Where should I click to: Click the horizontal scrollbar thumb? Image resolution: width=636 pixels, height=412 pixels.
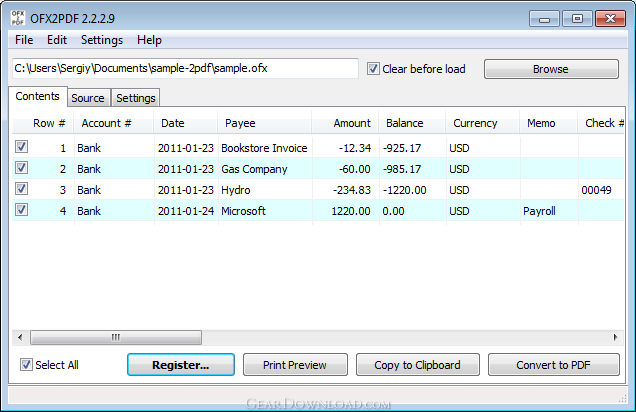click(116, 337)
